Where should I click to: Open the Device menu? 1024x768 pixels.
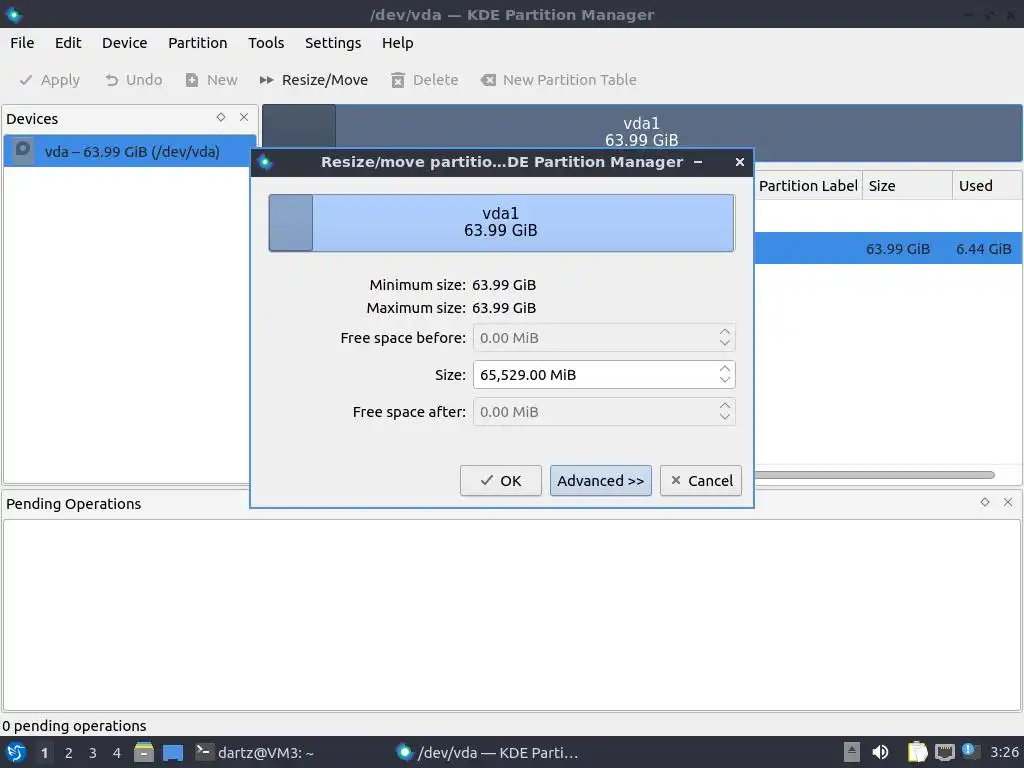pos(124,43)
